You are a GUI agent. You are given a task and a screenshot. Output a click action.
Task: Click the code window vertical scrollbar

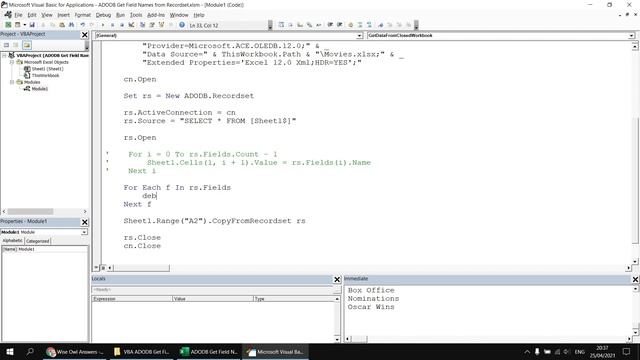(x=635, y=154)
